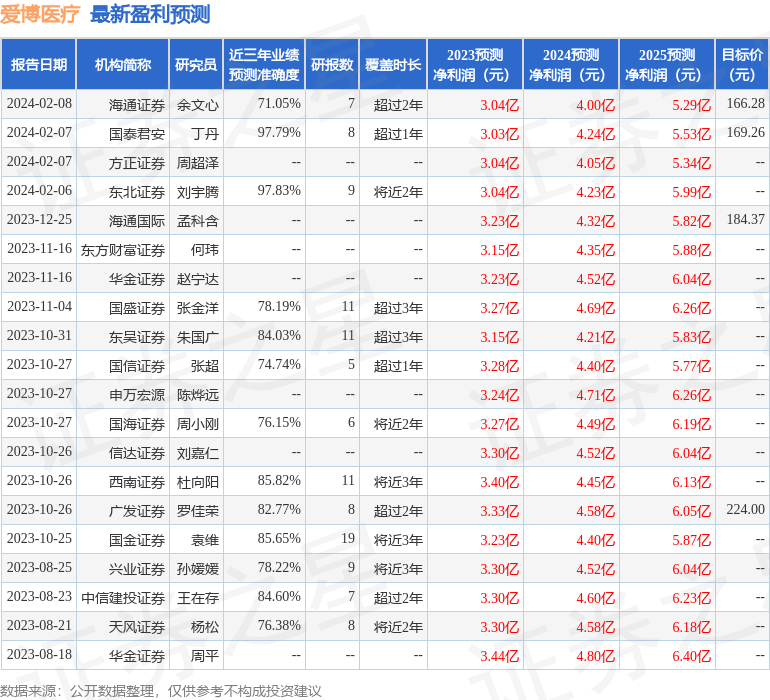Click researcher 赵宁达

(x=197, y=279)
